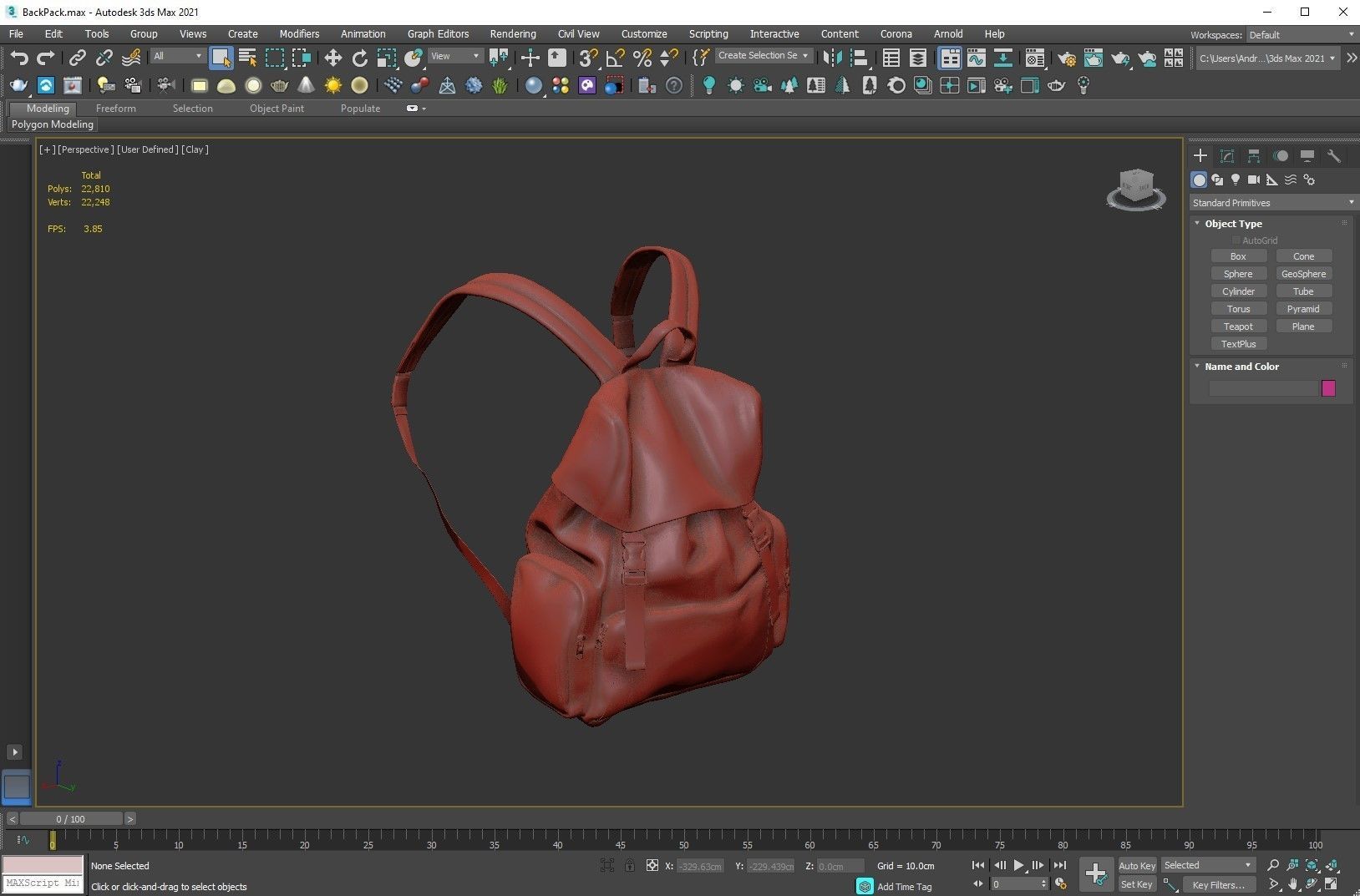This screenshot has height=896, width=1360.
Task: Open the key 'Selected' dropdown
Action: 1208,865
